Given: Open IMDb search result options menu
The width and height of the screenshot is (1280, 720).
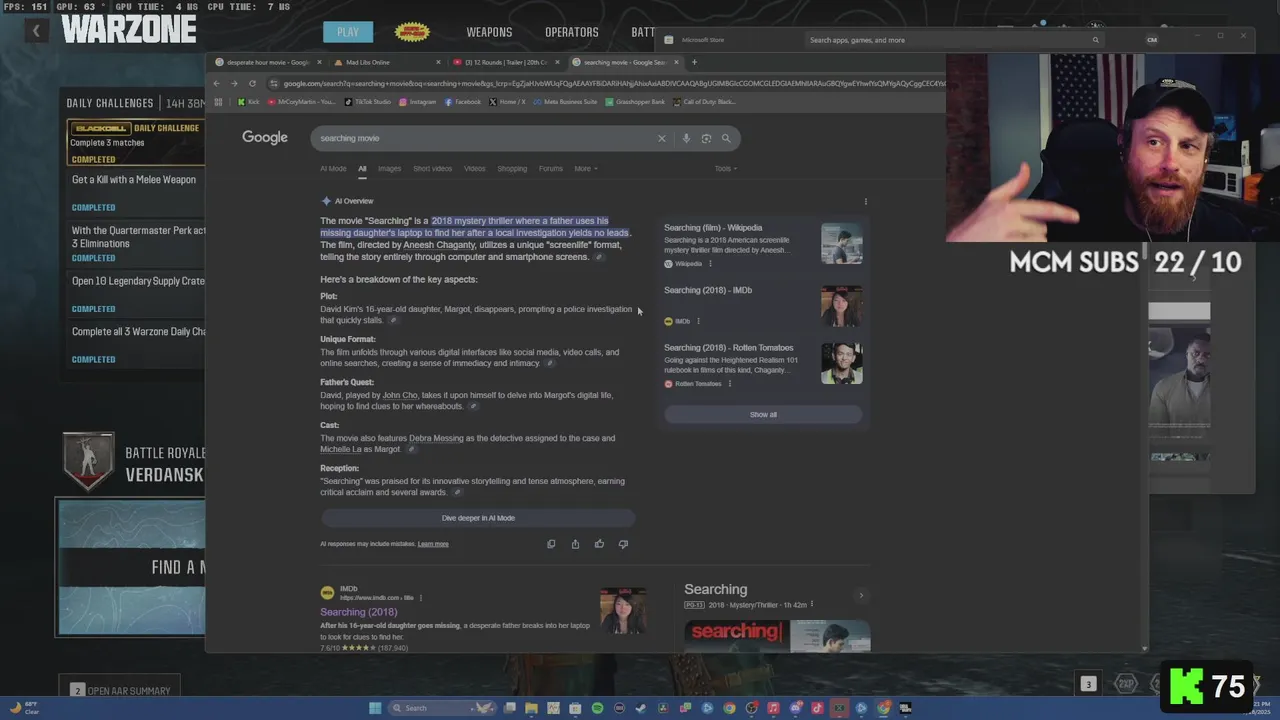Looking at the screenshot, I should point(420,598).
